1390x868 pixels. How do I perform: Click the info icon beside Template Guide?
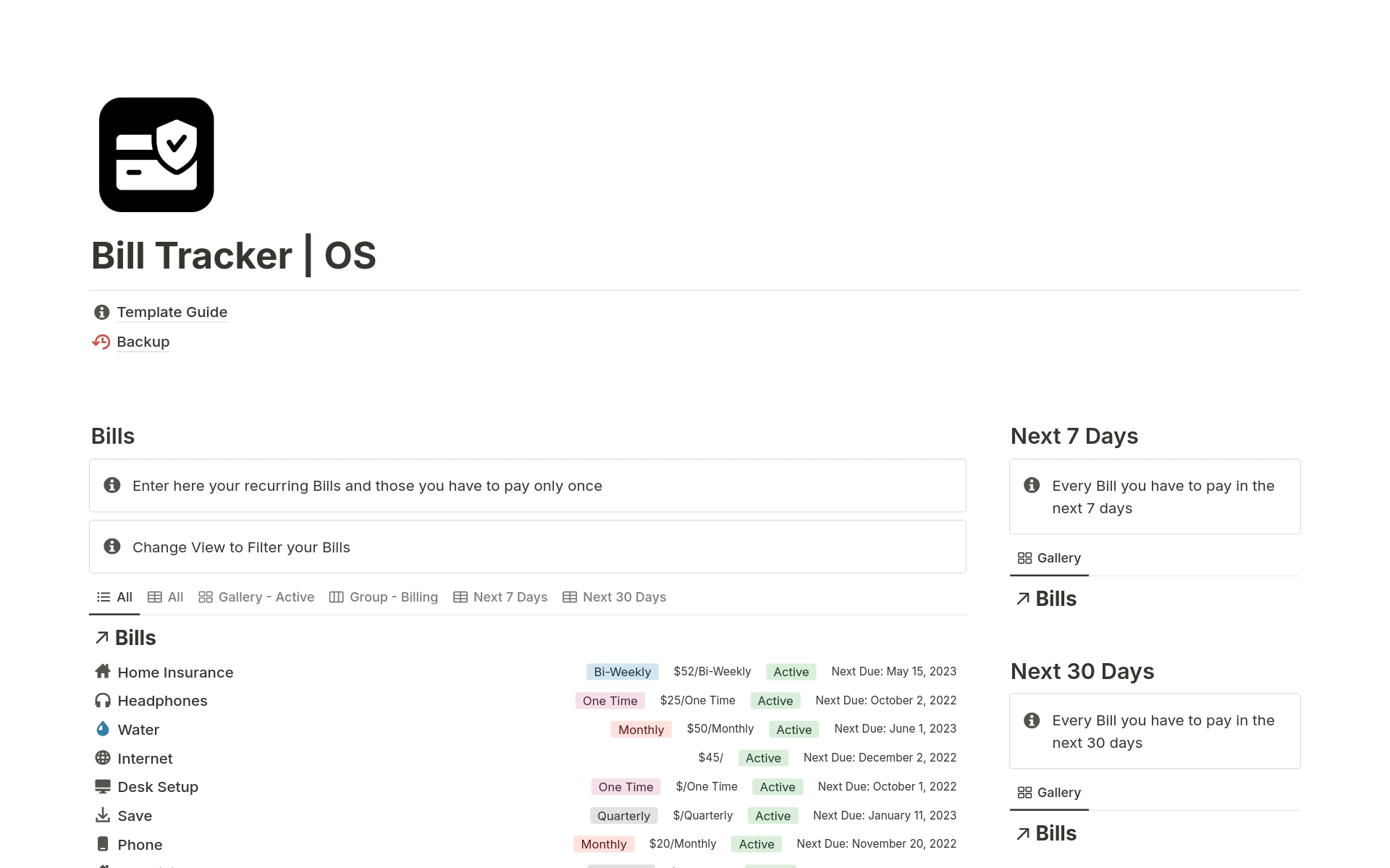102,312
